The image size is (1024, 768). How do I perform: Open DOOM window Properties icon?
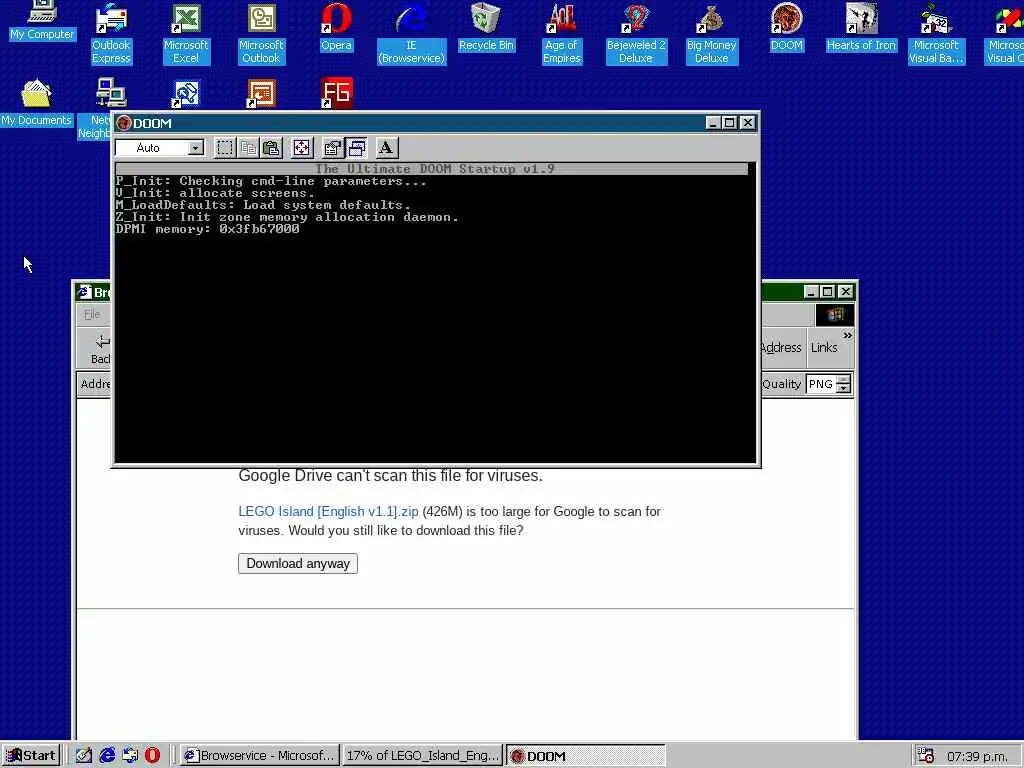pos(332,148)
